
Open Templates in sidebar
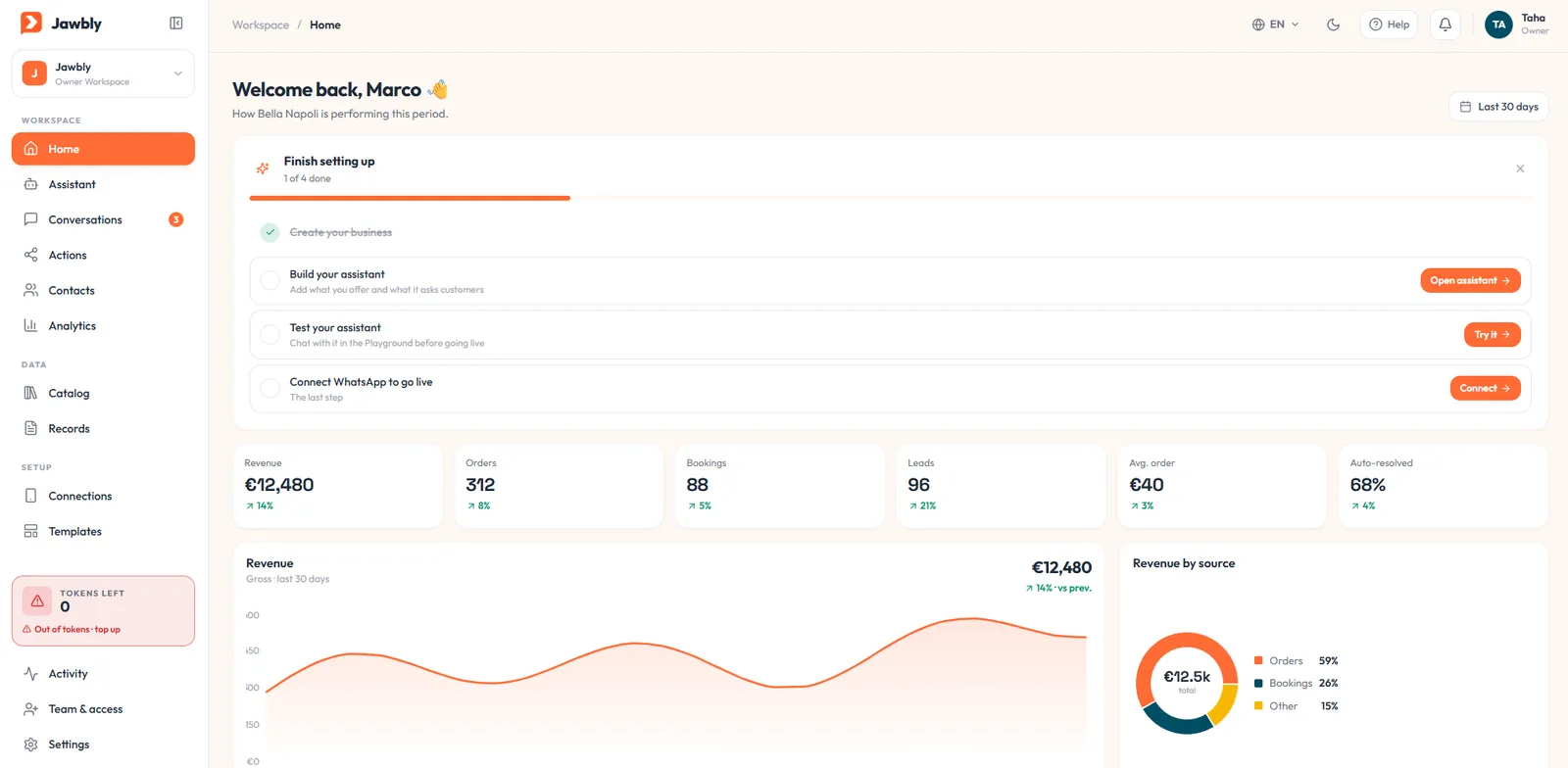103,531
